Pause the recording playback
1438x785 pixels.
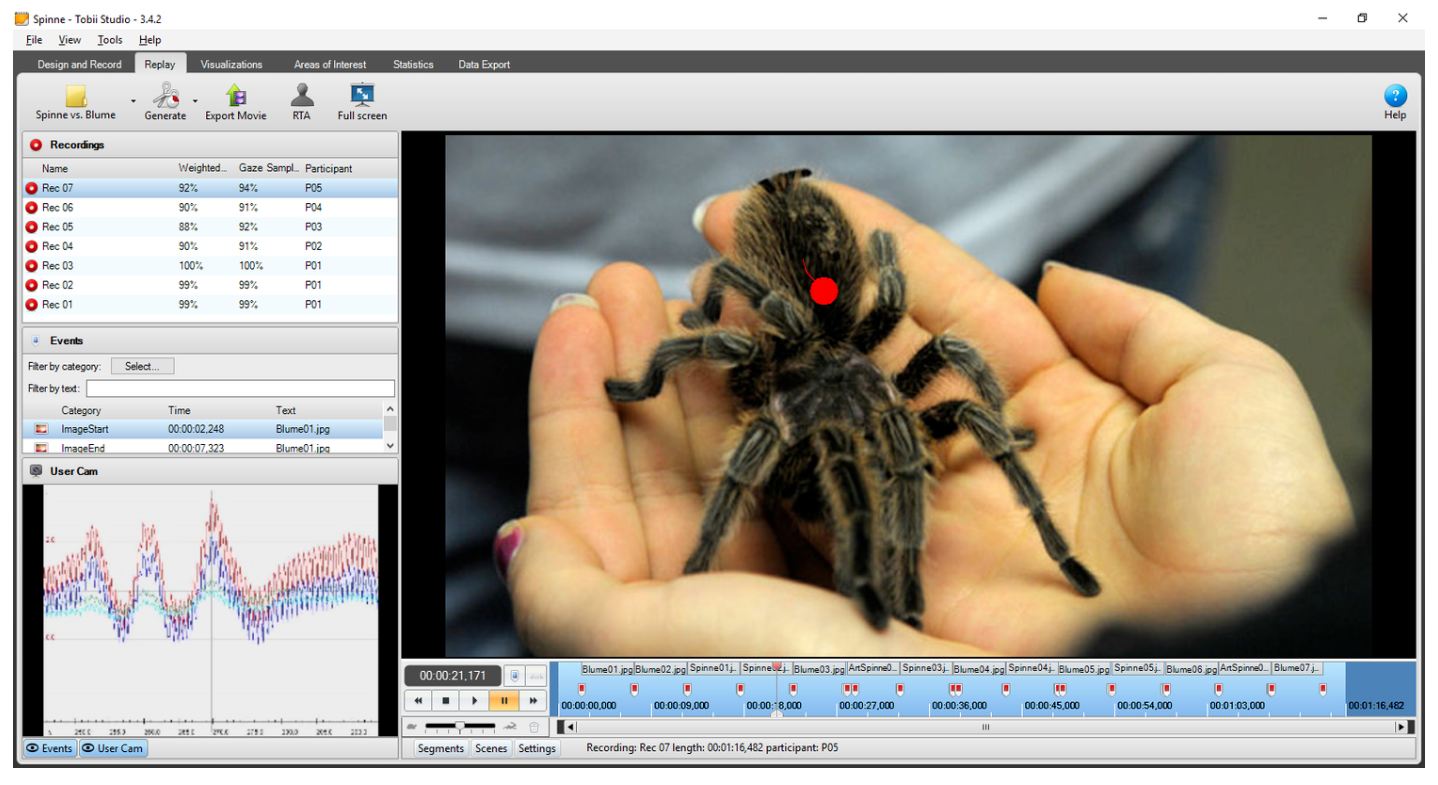pyautogui.click(x=504, y=701)
